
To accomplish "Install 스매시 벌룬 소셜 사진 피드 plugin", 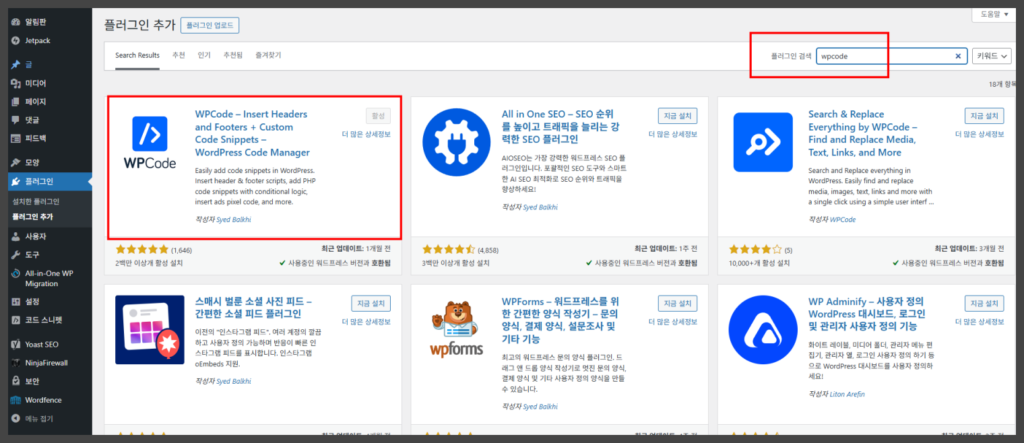I will pos(371,303).
